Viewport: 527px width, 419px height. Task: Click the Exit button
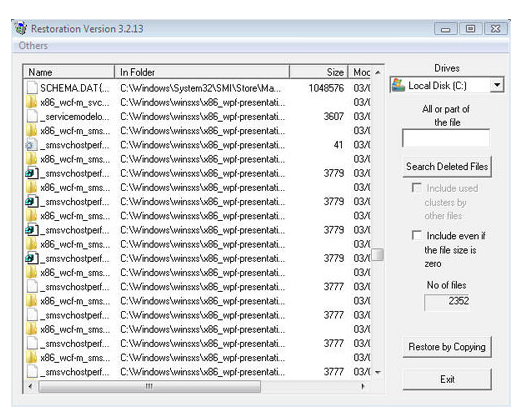(447, 379)
